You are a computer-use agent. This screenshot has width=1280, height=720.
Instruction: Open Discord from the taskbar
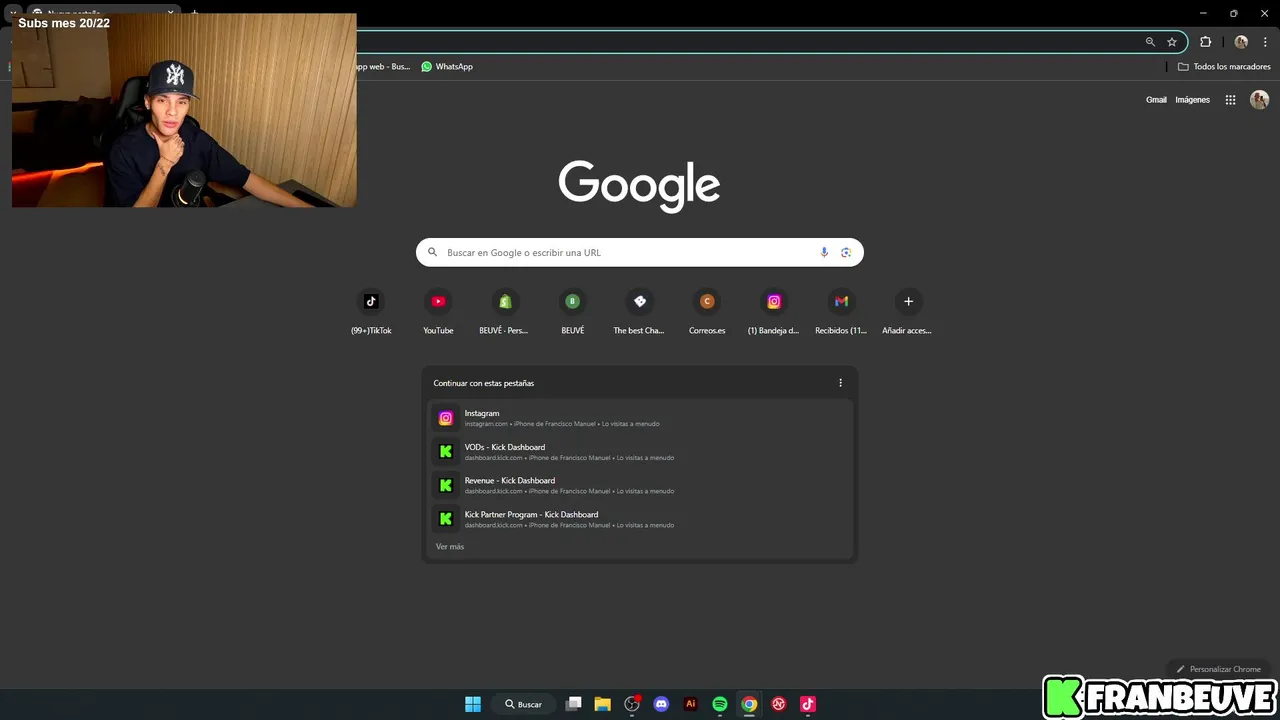661,704
